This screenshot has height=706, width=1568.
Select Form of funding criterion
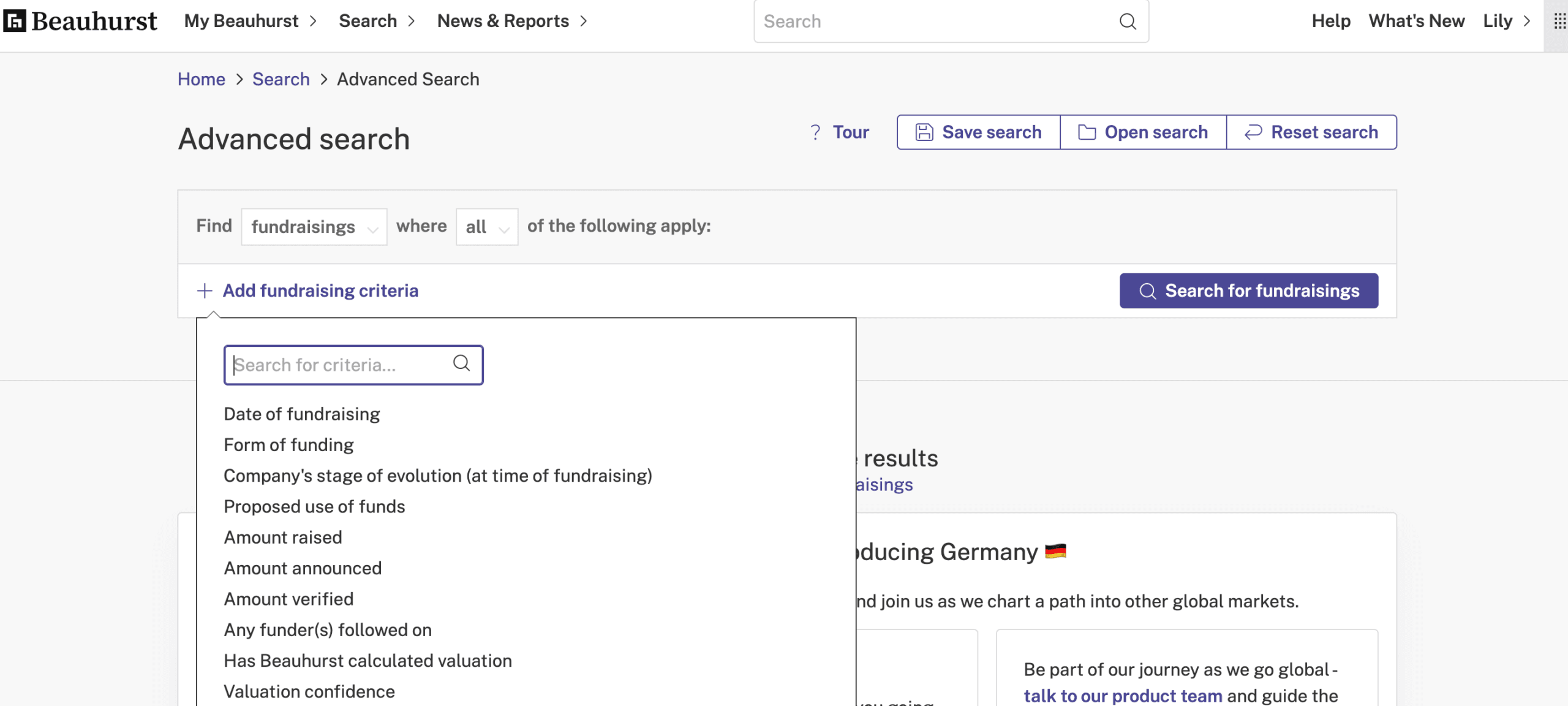[x=289, y=445]
